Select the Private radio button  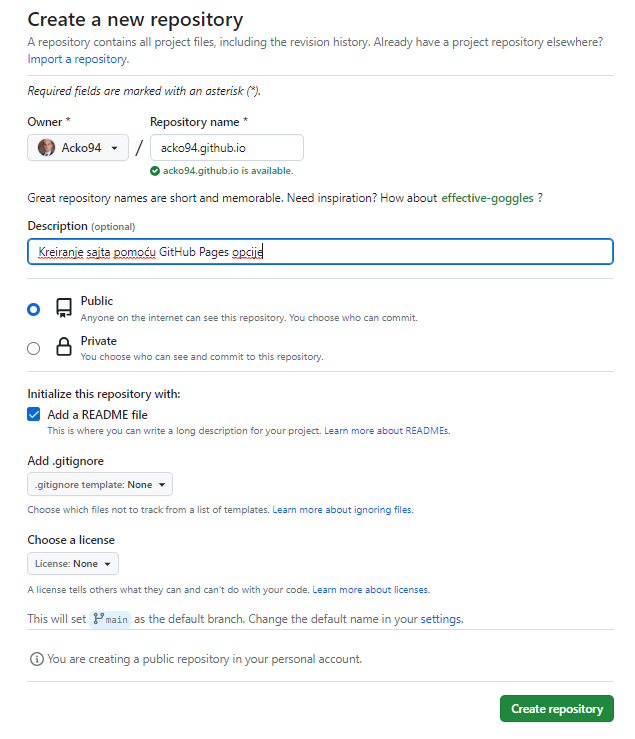pyautogui.click(x=33, y=348)
